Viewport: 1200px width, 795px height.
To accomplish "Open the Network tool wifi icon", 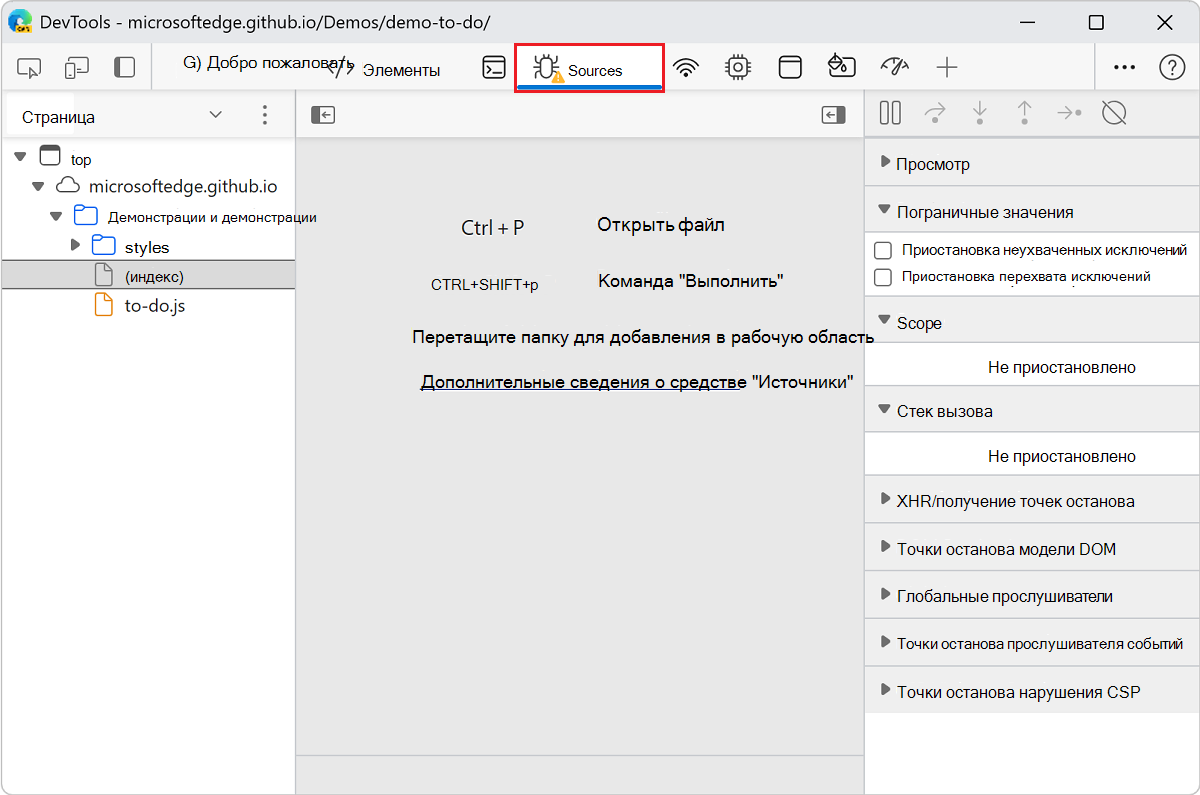I will (x=685, y=68).
